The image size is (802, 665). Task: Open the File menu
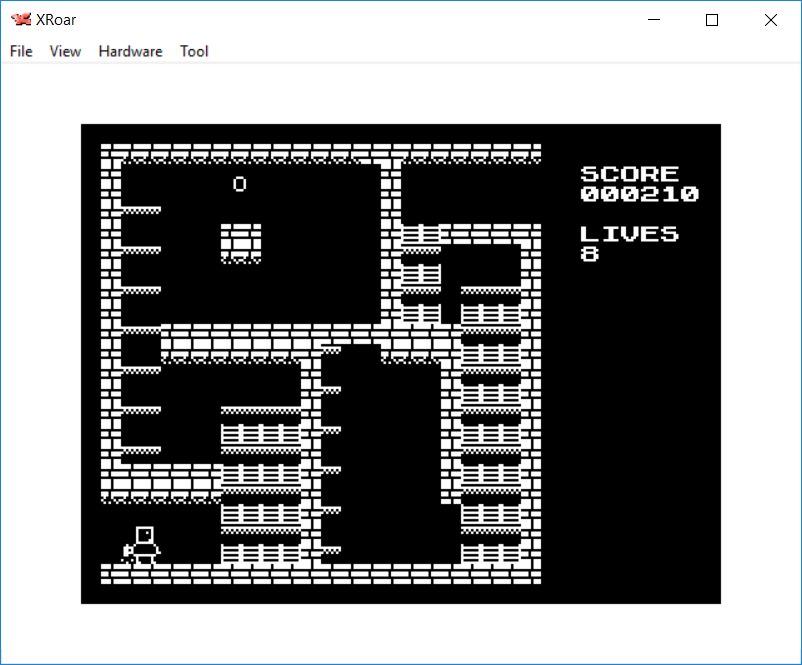(21, 51)
